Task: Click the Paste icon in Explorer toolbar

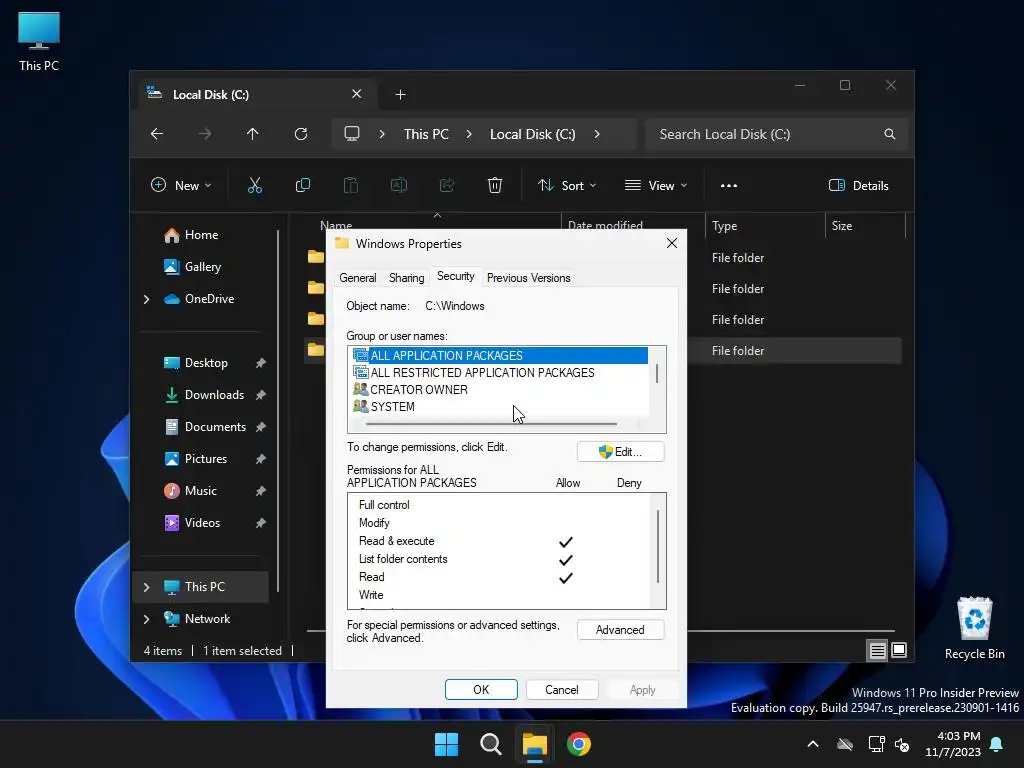Action: (351, 185)
